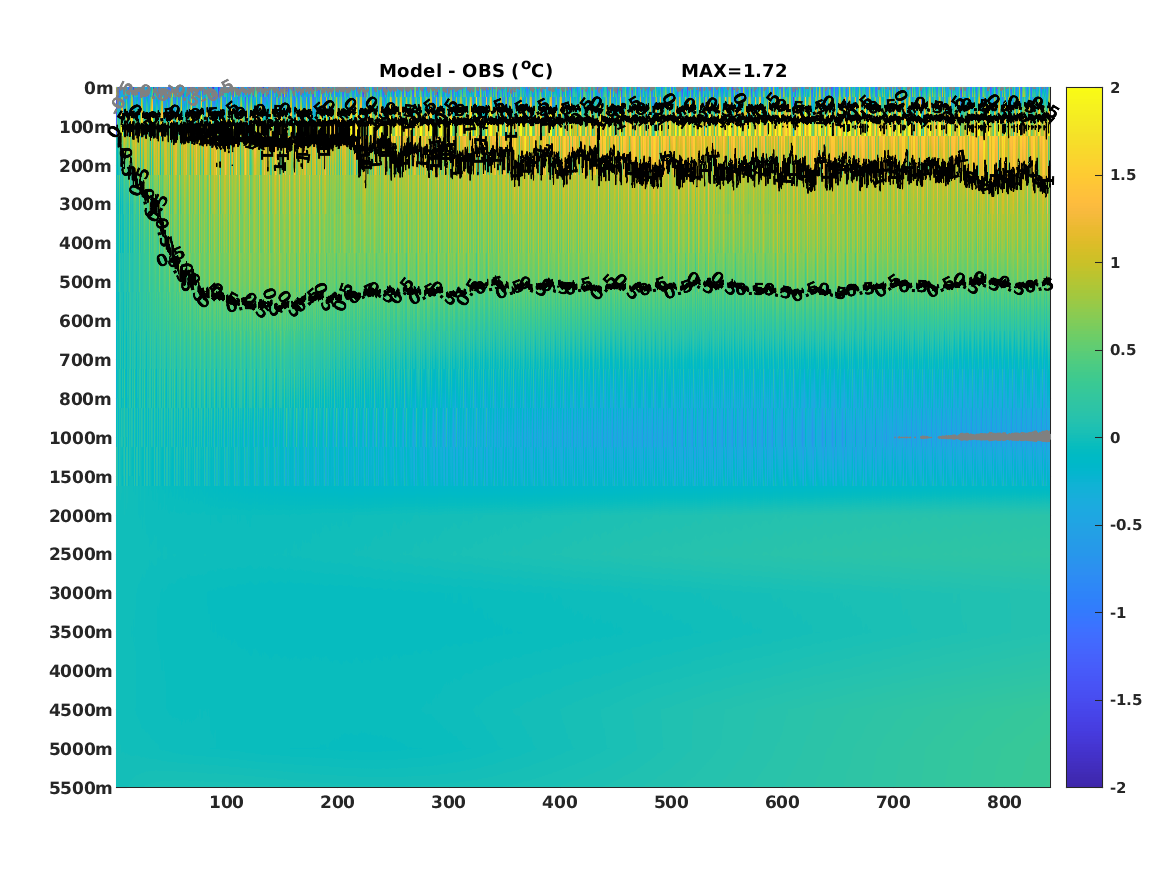Click the y-axis label '5000m'

(81, 749)
